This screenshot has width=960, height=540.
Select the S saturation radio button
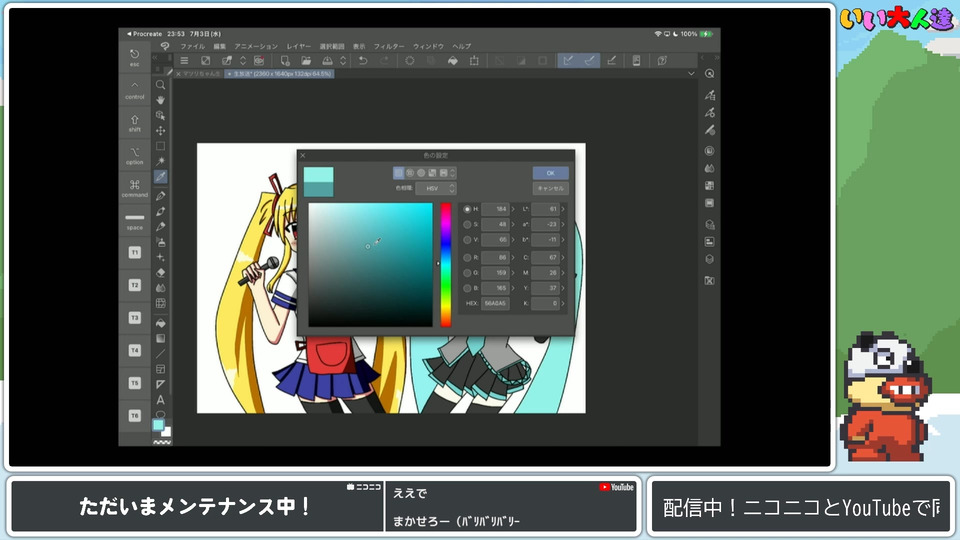pos(467,225)
